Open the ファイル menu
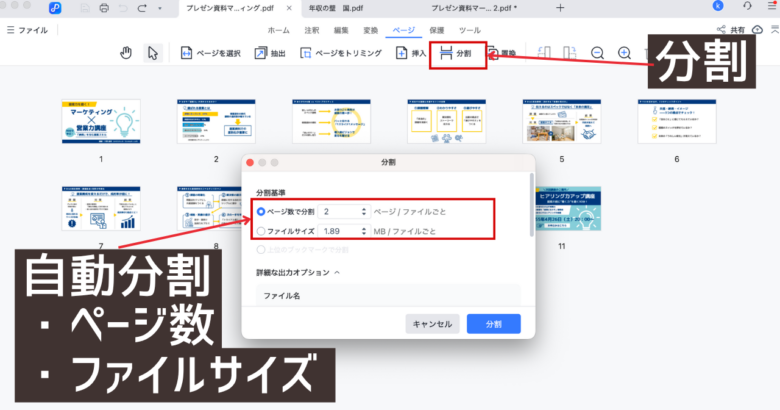Viewport: 780px width, 410px height. 32,31
